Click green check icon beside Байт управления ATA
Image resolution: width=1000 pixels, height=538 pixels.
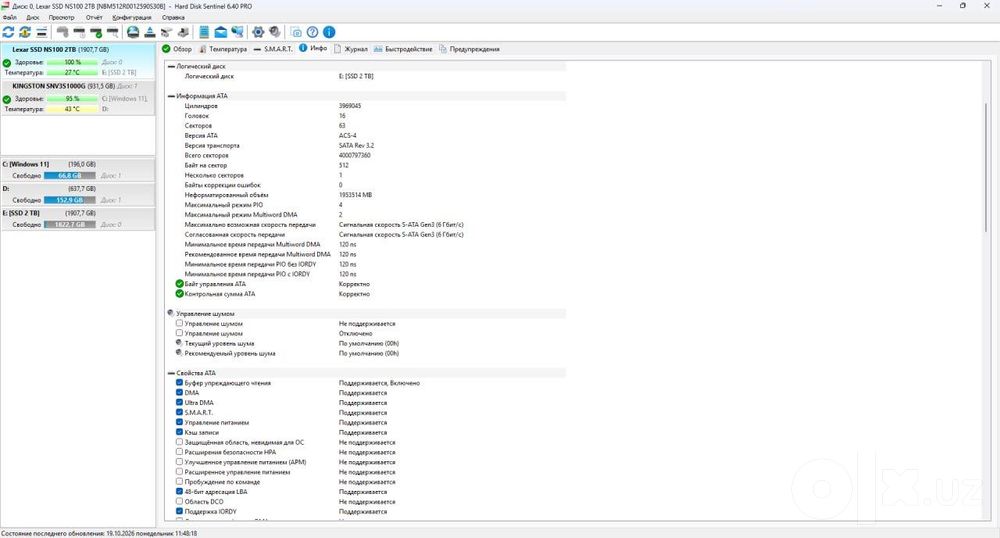[179, 284]
